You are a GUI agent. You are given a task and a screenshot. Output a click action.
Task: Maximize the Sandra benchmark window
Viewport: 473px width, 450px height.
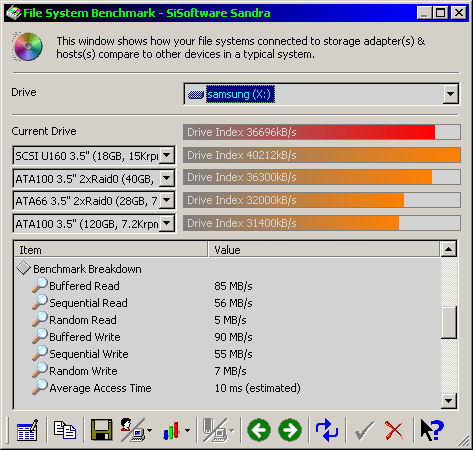440,13
